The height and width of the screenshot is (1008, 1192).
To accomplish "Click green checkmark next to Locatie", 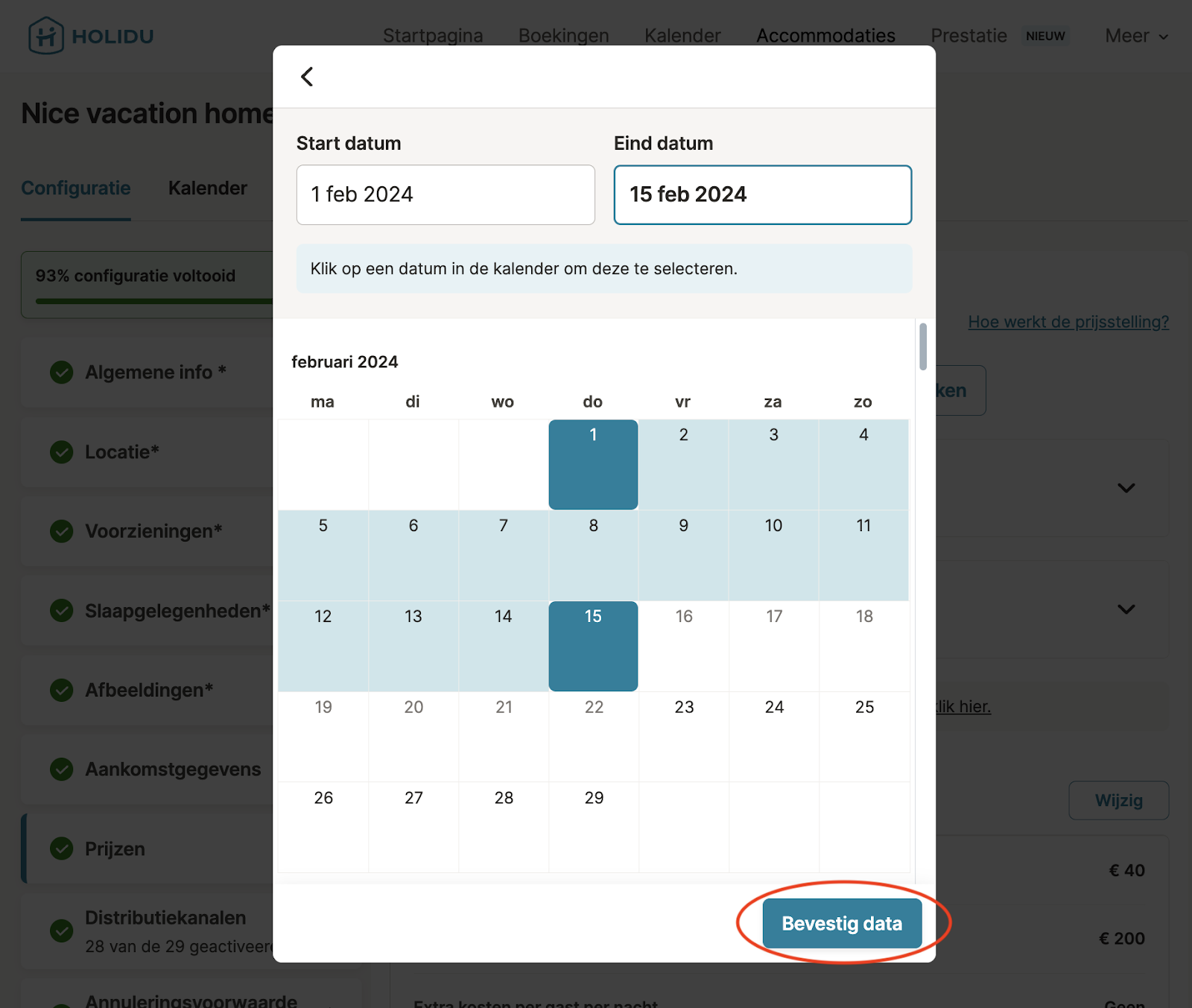I will click(61, 451).
